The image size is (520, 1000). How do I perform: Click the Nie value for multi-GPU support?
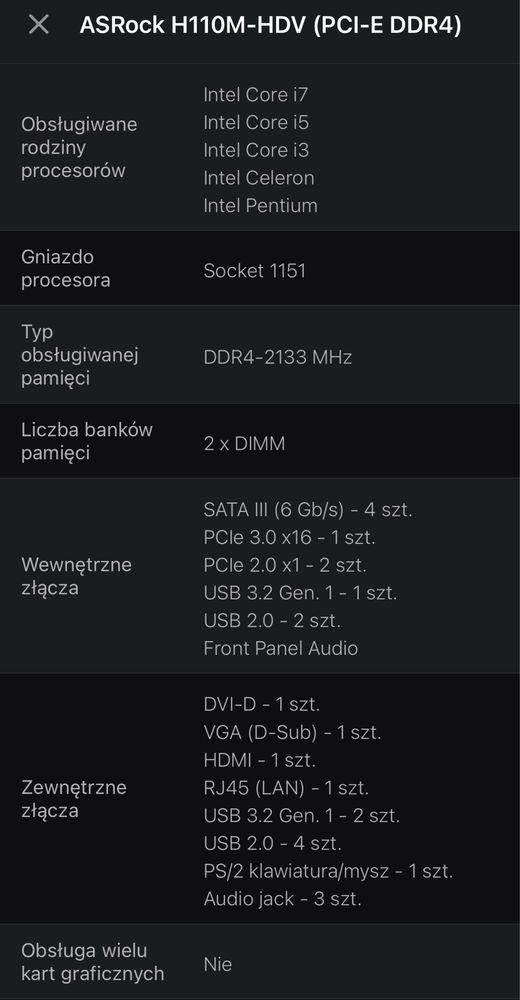tap(218, 964)
